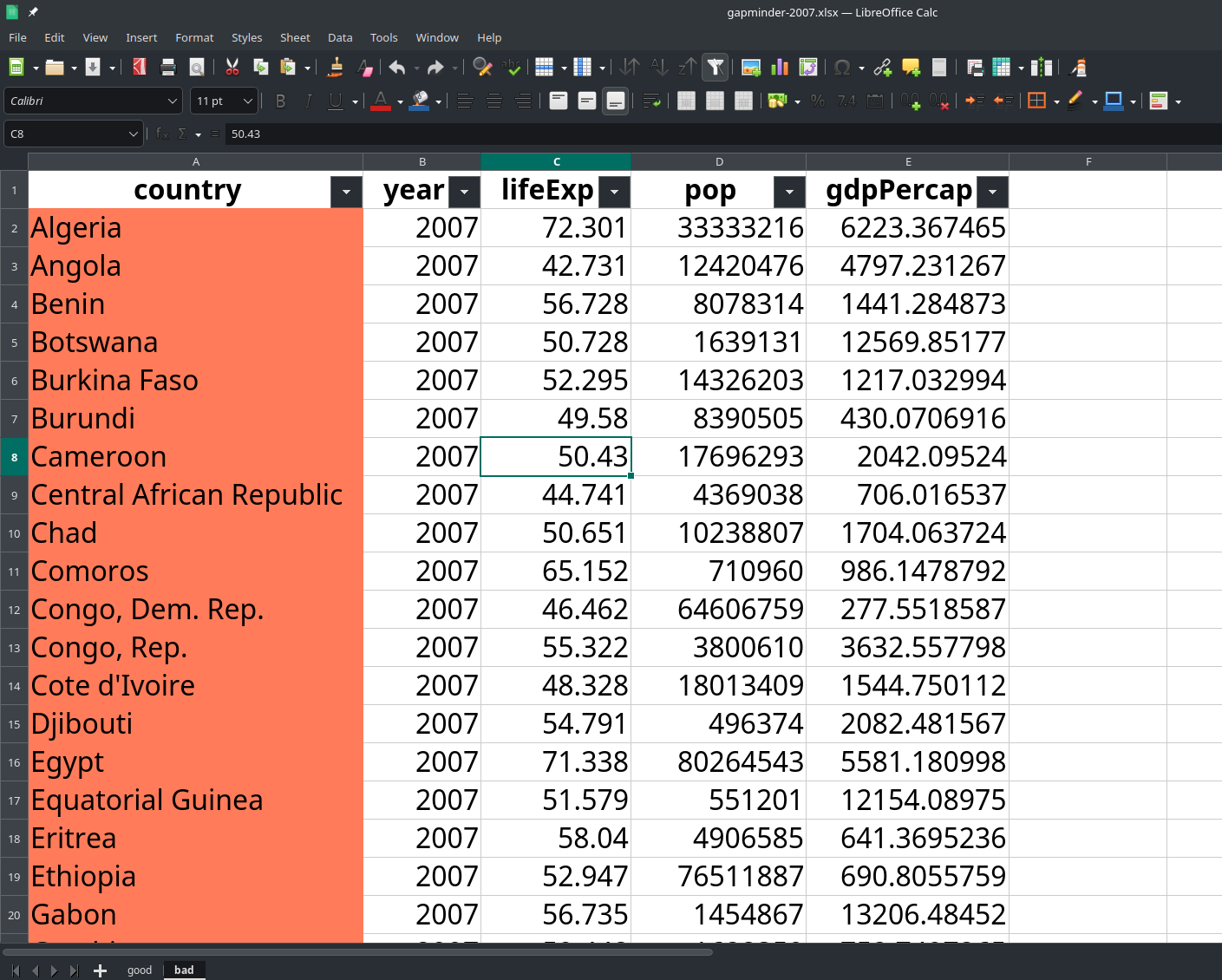Insert a comment on the cell

(x=910, y=67)
